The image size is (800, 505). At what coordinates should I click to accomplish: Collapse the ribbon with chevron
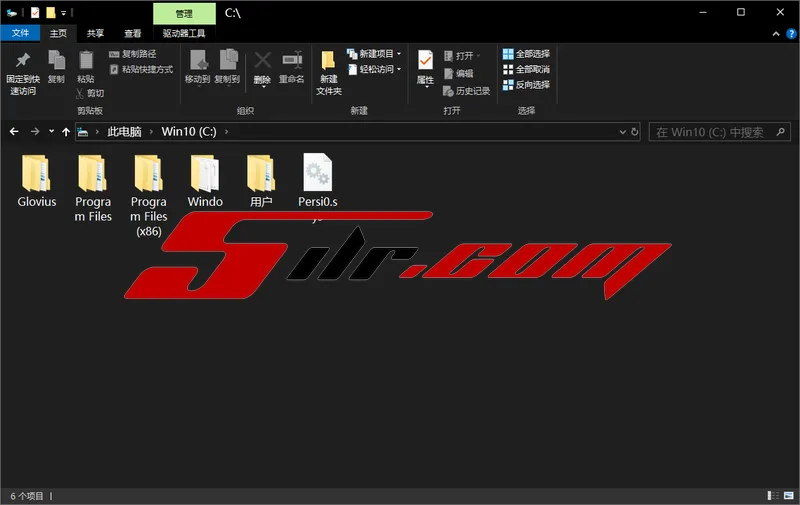tap(776, 34)
